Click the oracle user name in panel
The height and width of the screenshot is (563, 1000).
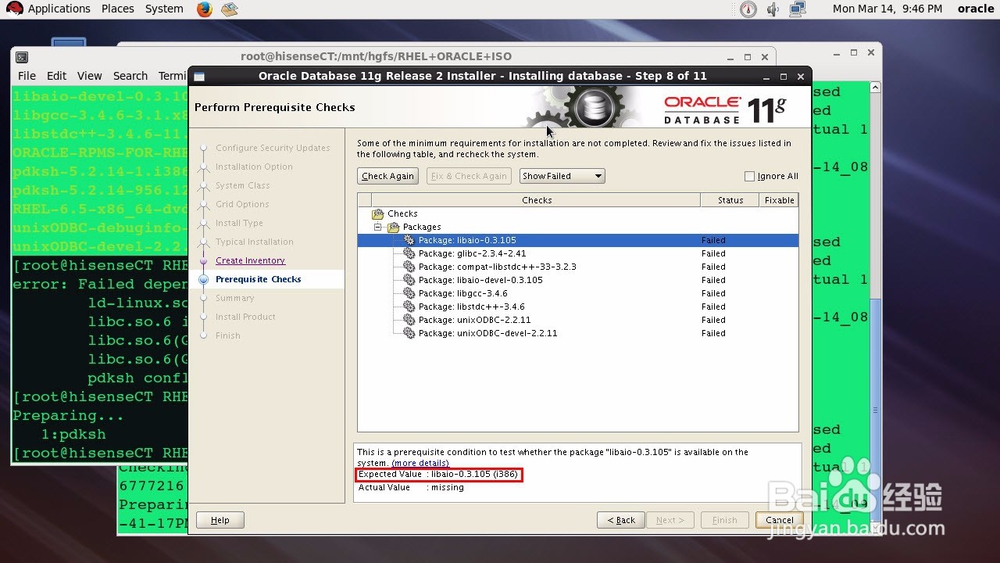(x=975, y=9)
